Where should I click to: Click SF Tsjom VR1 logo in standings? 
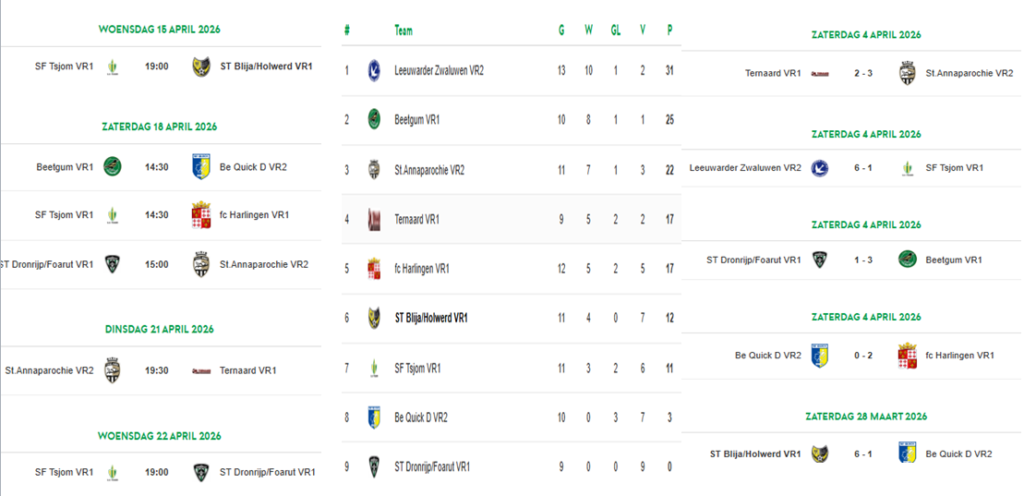[x=374, y=368]
